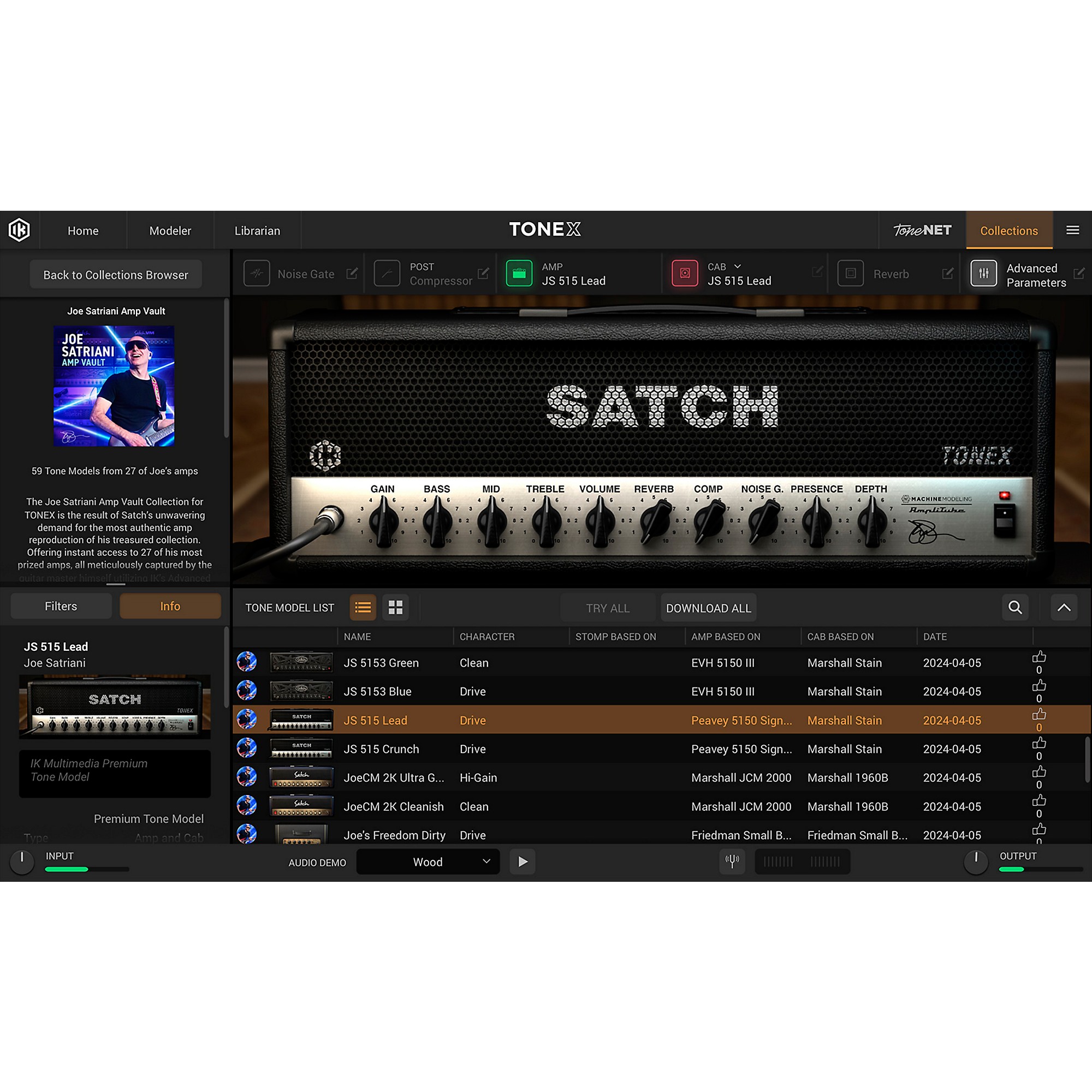Viewport: 1092px width, 1092px height.
Task: Like the JS 515 Lead tone model
Action: click(1039, 714)
